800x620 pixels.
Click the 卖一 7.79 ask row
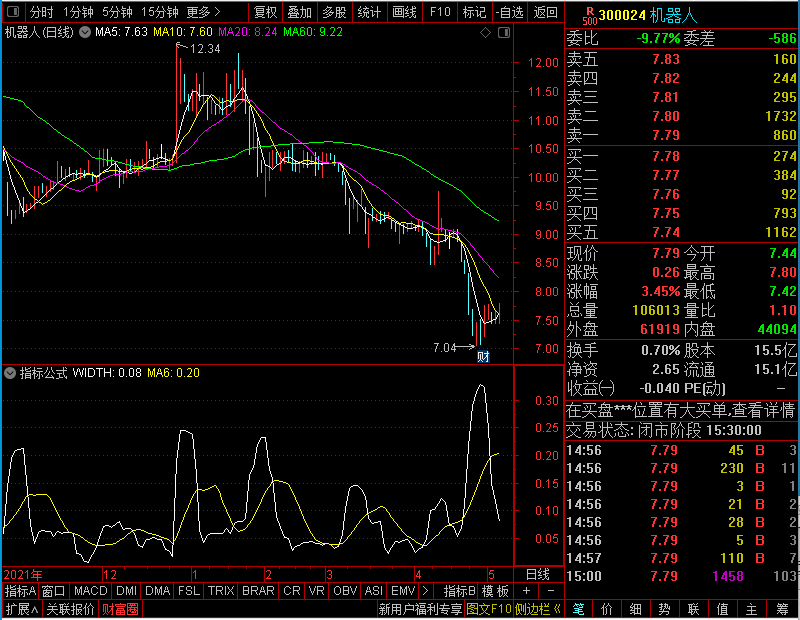pyautogui.click(x=681, y=135)
